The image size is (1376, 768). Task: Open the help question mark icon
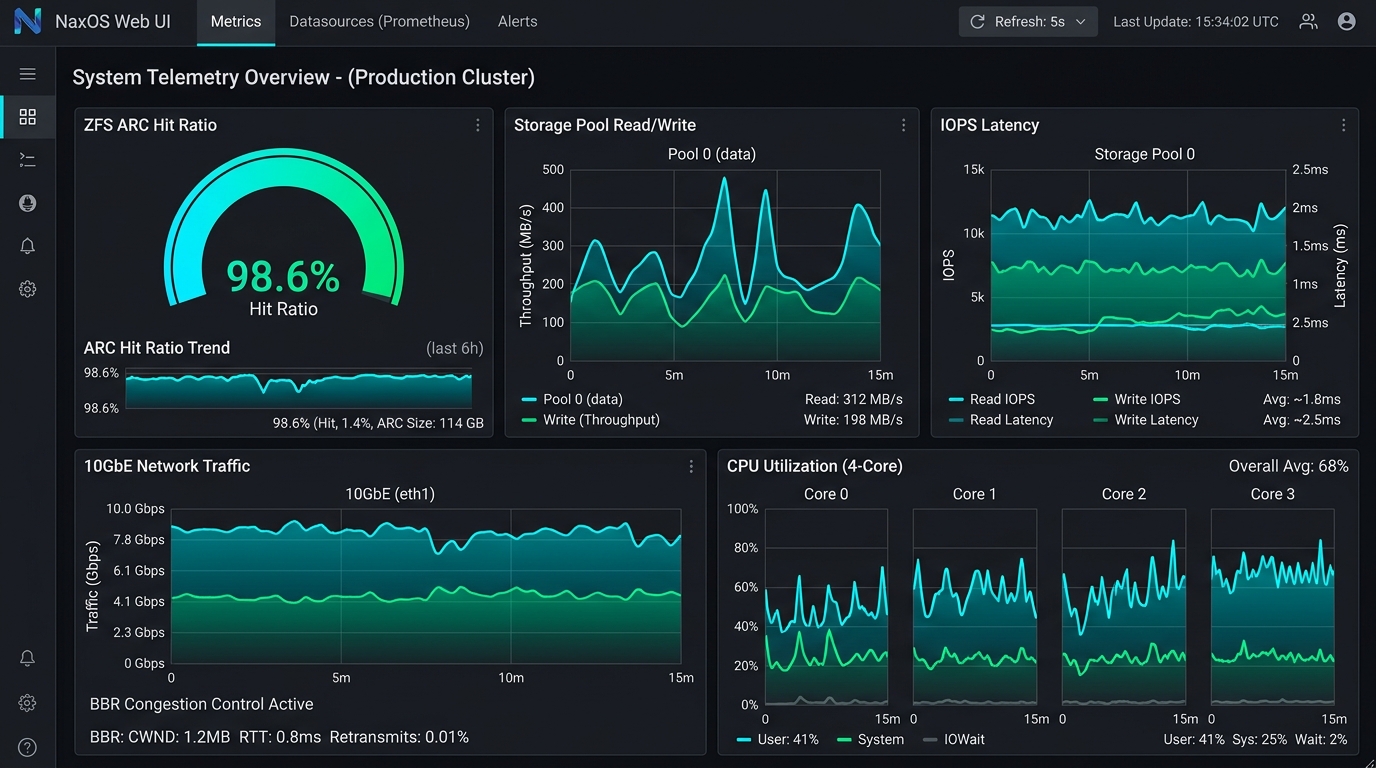coord(28,747)
